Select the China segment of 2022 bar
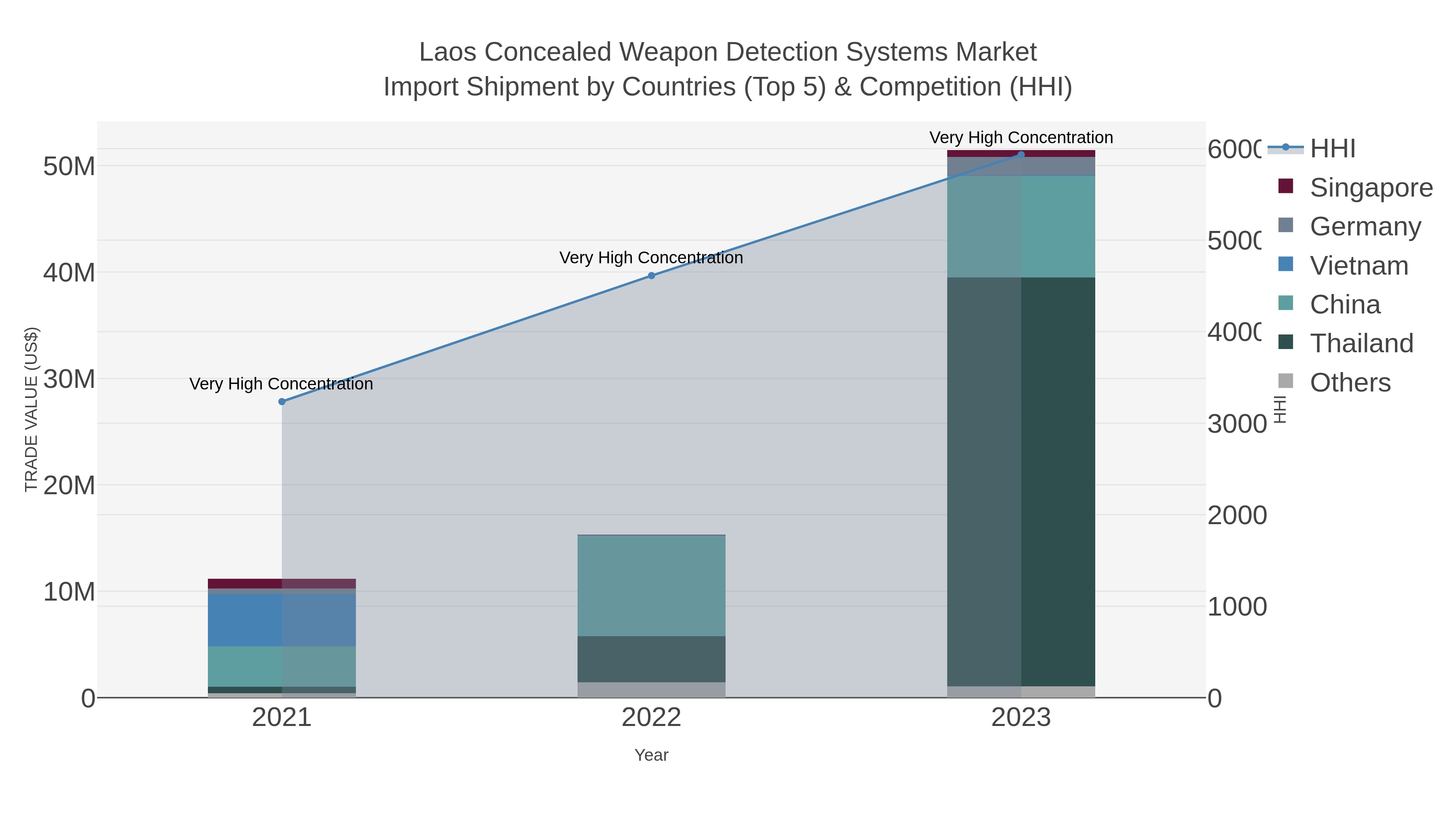The image size is (1456, 819). pos(651,586)
